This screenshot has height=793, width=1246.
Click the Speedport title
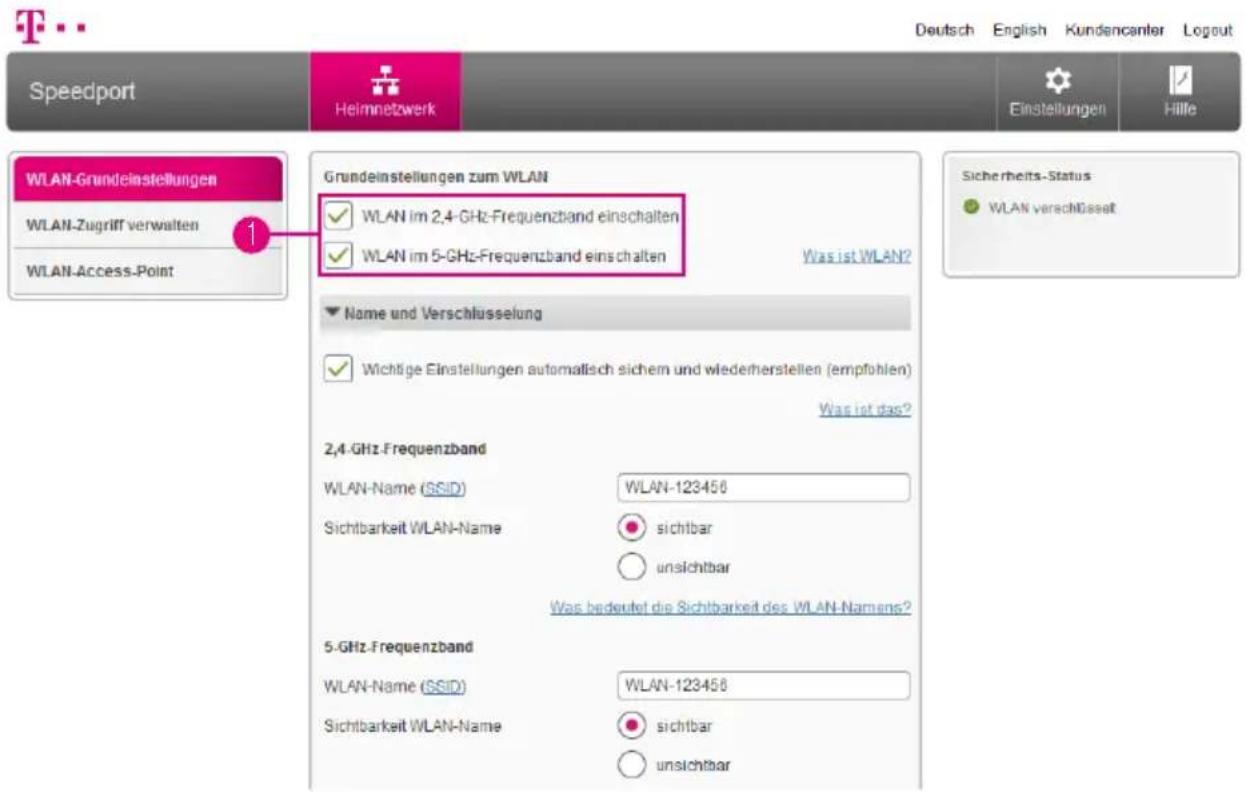pyautogui.click(x=83, y=93)
